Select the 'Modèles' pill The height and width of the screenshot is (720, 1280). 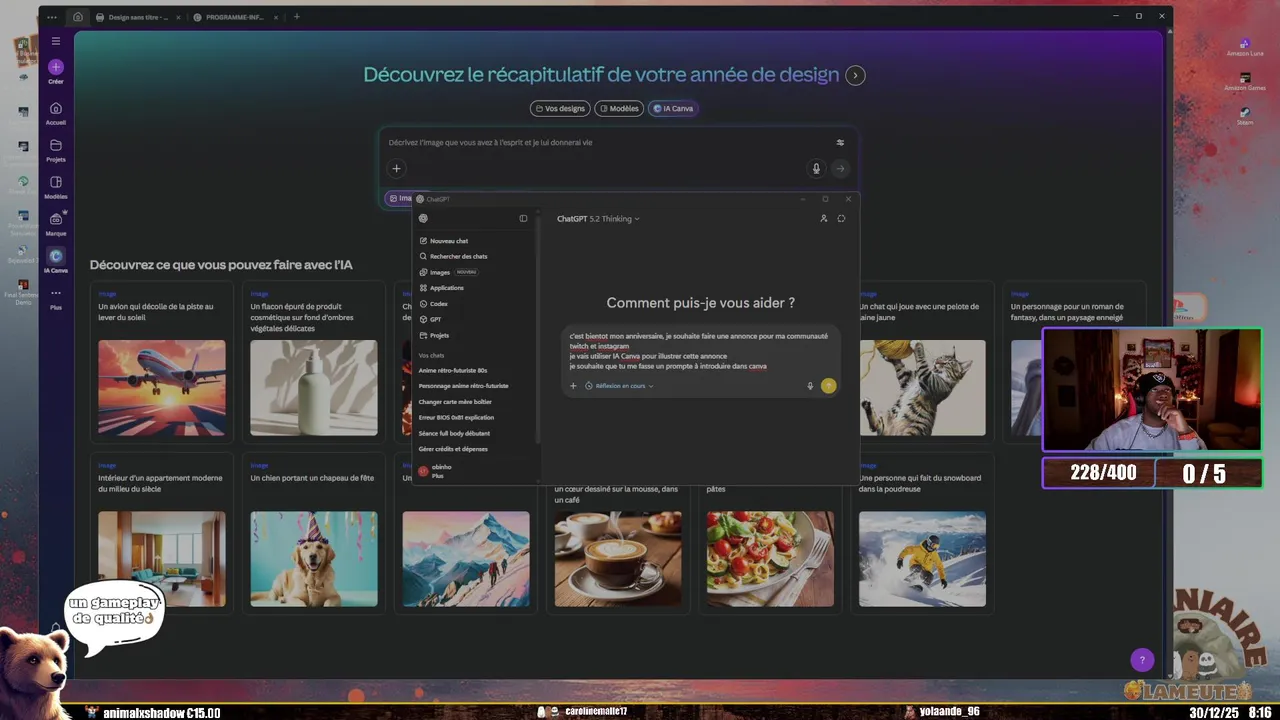[x=619, y=108]
